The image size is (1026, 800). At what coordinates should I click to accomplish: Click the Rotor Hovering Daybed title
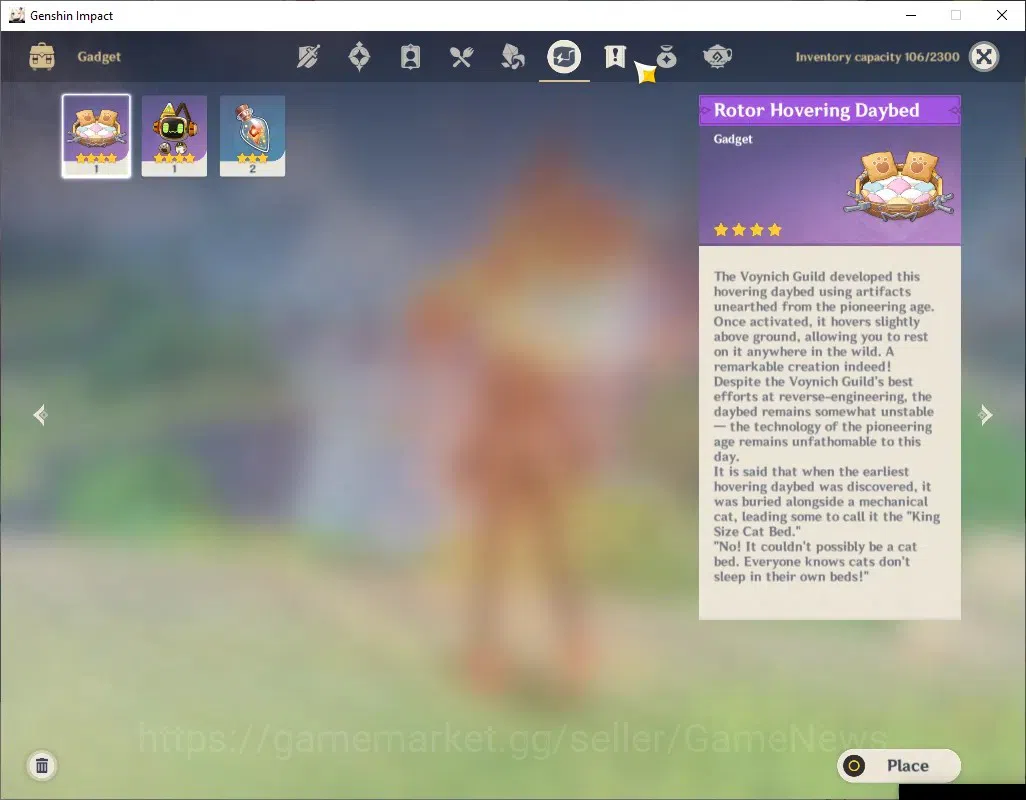coord(816,110)
